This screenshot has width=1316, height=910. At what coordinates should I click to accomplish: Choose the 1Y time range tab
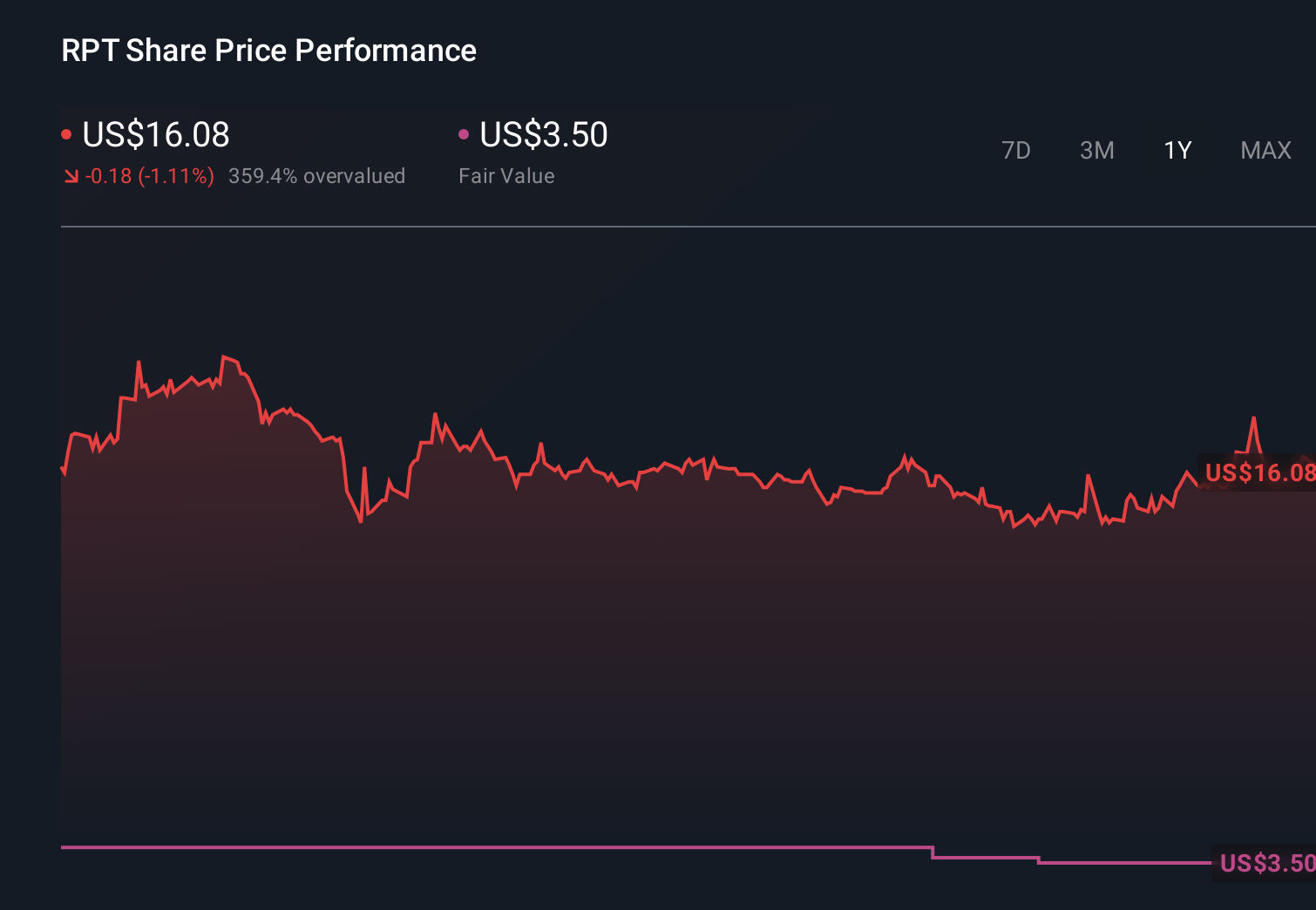[x=1177, y=151]
